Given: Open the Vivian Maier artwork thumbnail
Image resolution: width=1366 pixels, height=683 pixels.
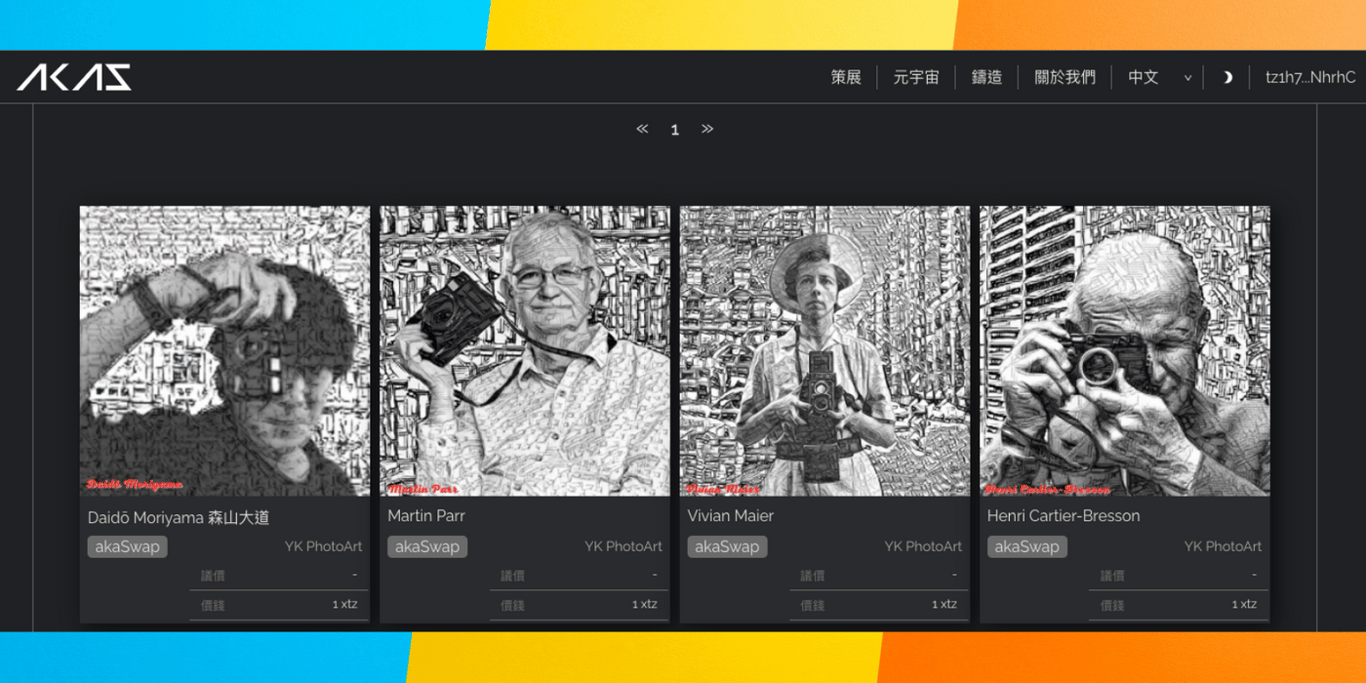Looking at the screenshot, I should (825, 351).
